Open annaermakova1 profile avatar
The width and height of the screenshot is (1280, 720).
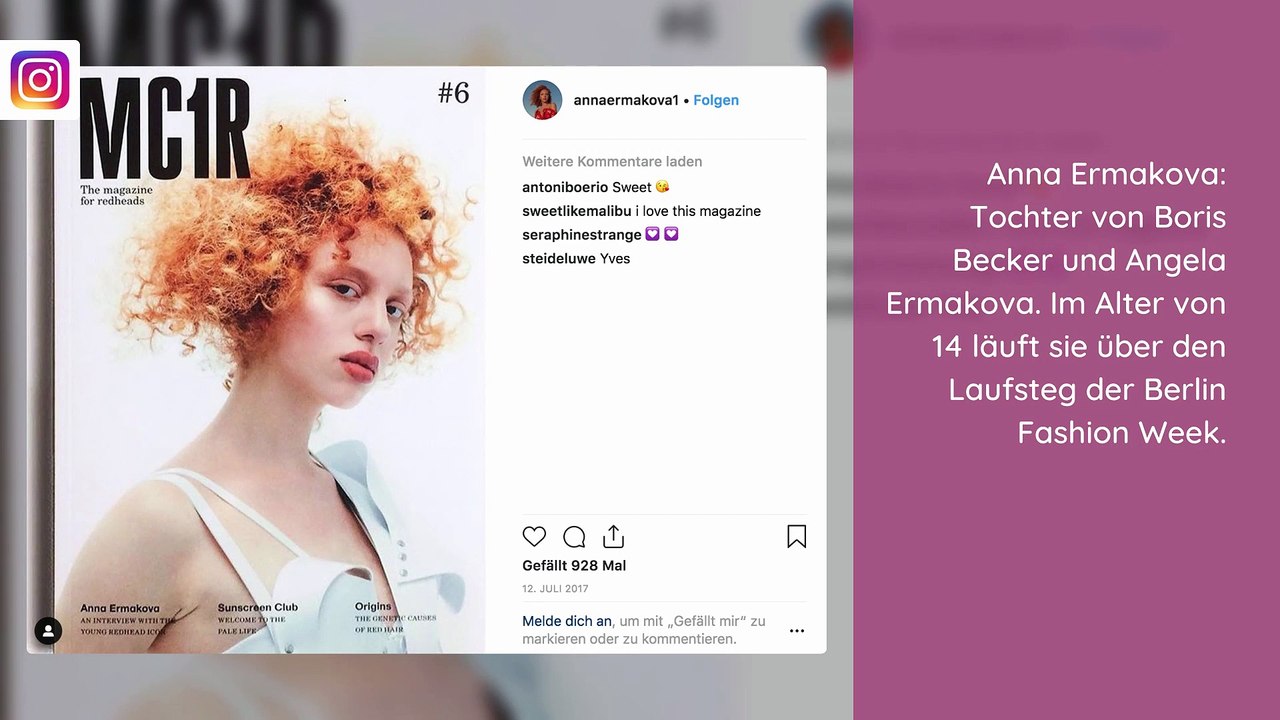542,100
